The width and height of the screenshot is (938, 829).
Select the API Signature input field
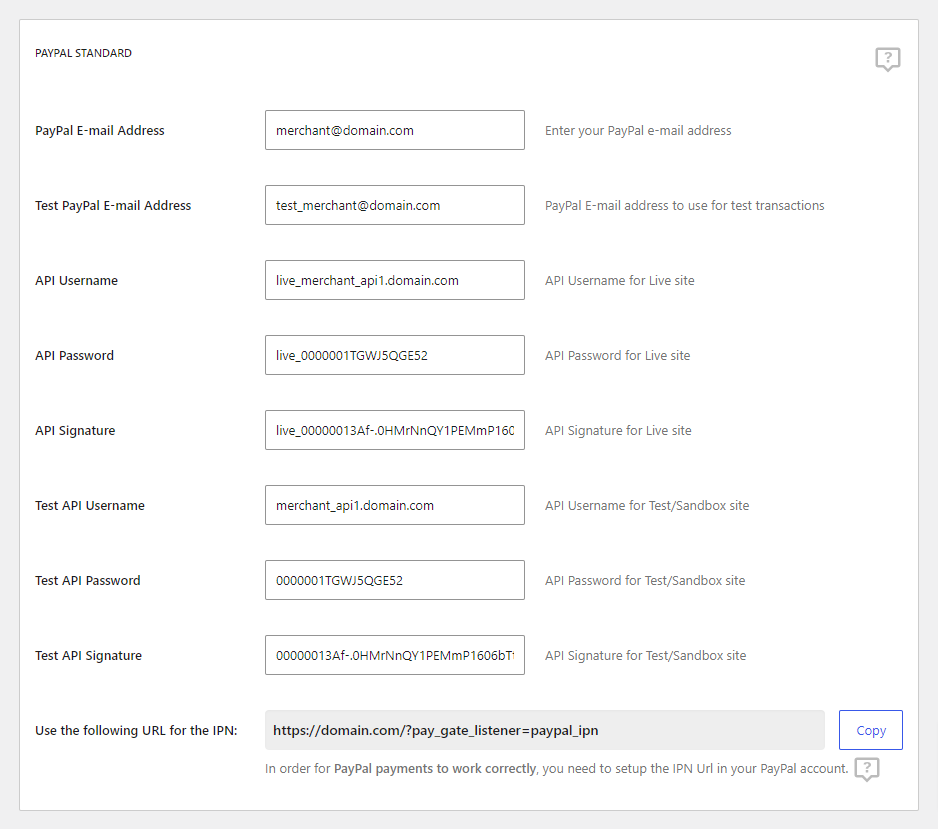[x=395, y=430]
